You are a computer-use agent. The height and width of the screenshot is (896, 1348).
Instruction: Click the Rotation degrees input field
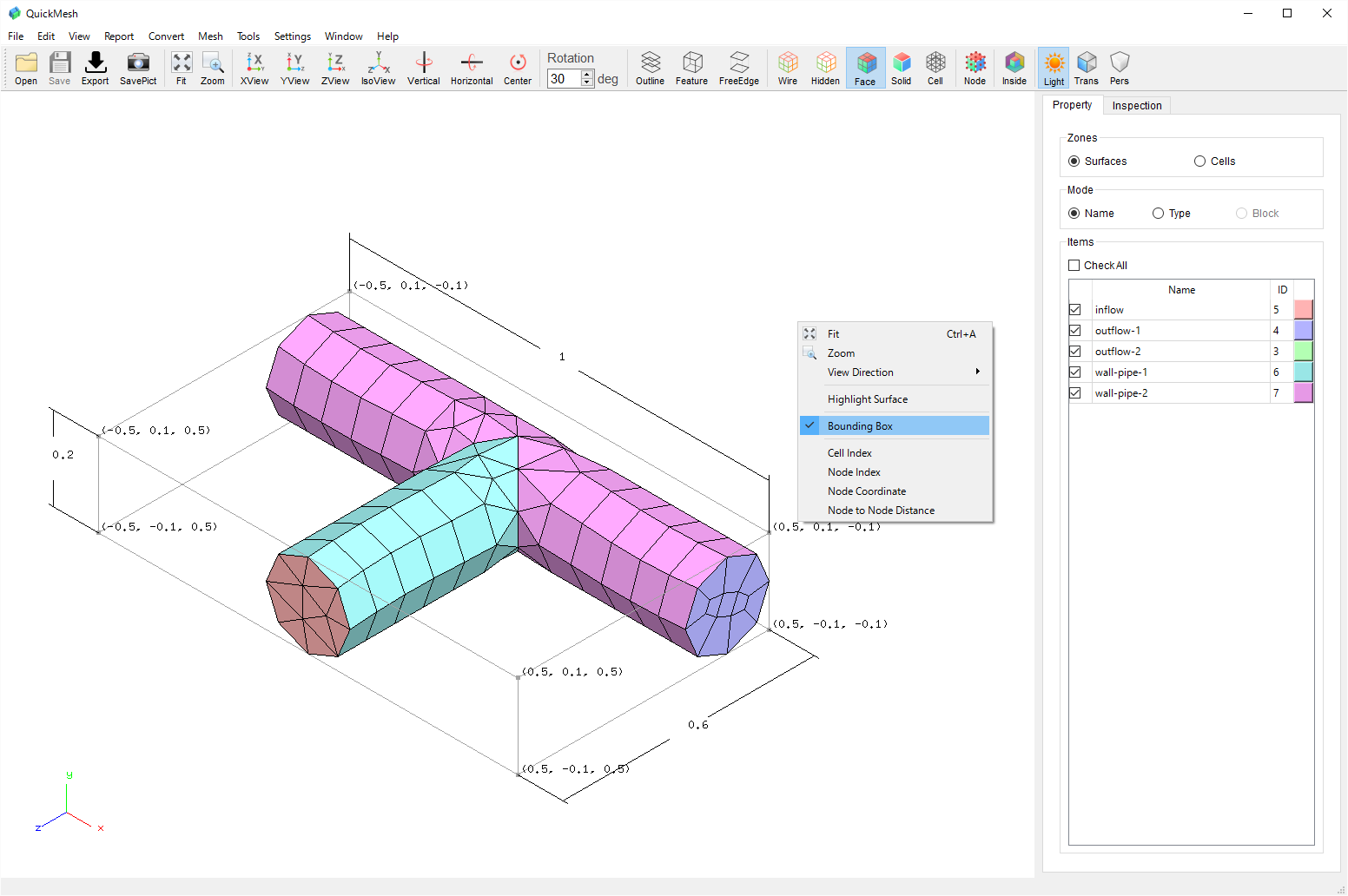pos(564,79)
